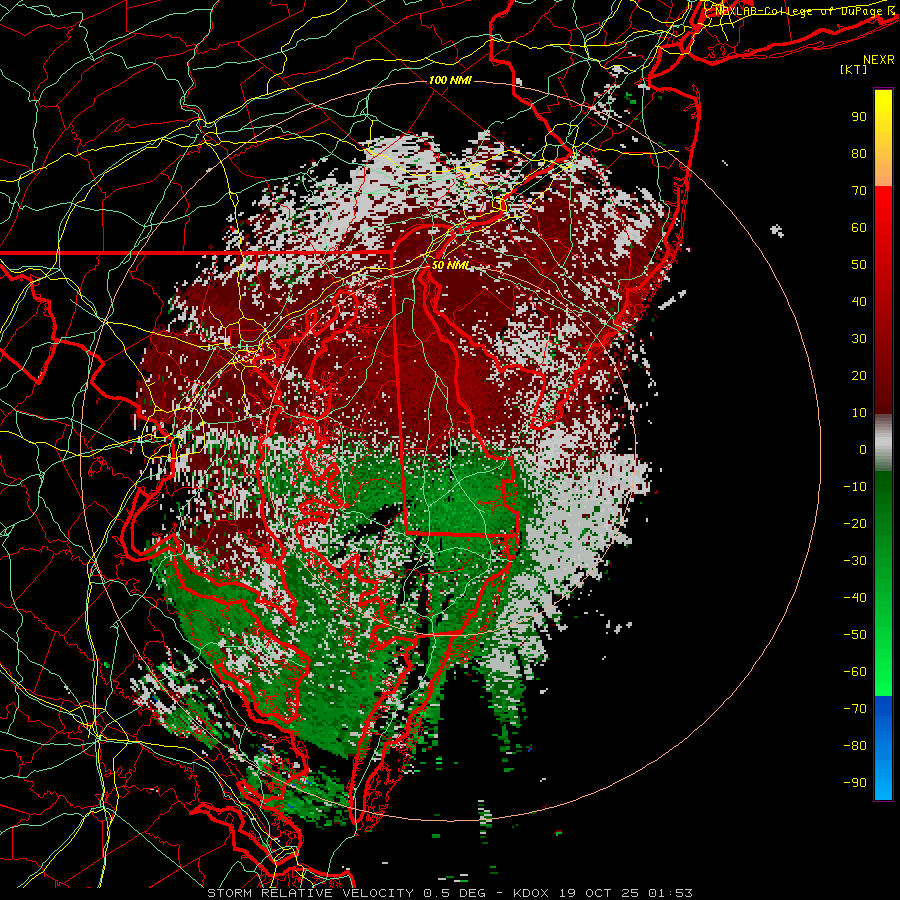Click the 100 NMI range ring label
This screenshot has width=900, height=900.
click(x=450, y=80)
